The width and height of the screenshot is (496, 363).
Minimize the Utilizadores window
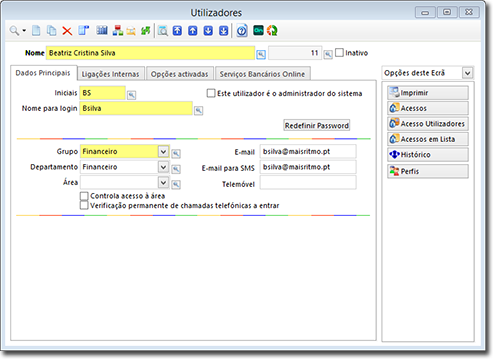pyautogui.click(x=425, y=13)
